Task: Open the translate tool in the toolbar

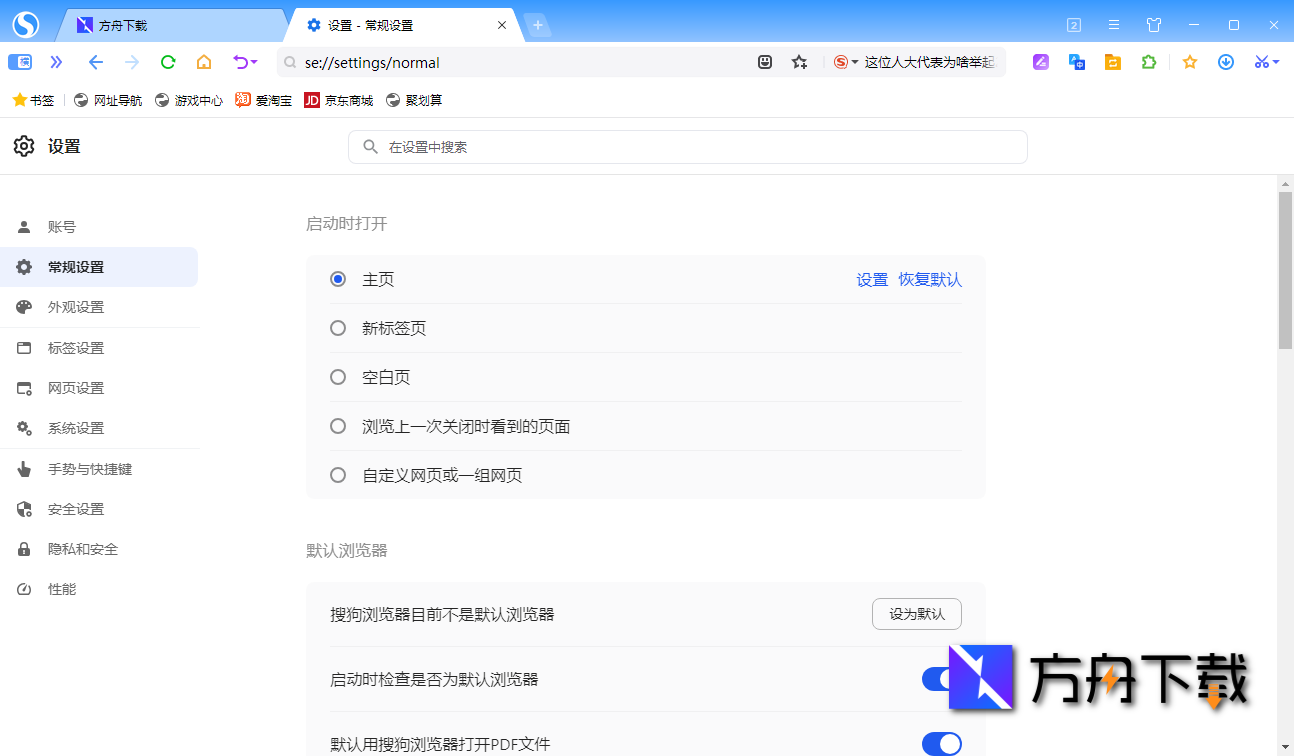Action: pyautogui.click(x=1076, y=62)
